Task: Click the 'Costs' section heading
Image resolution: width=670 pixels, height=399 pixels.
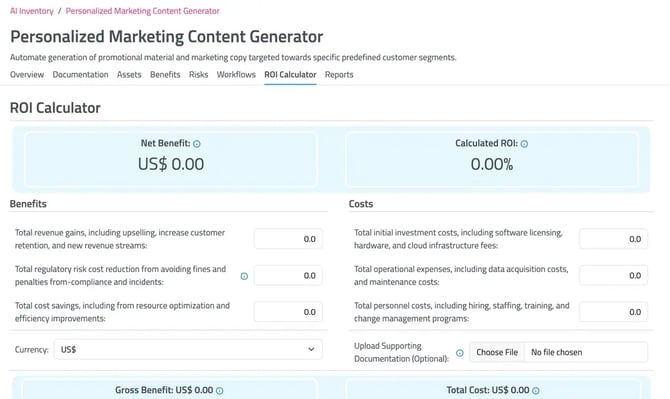Action: tap(361, 204)
